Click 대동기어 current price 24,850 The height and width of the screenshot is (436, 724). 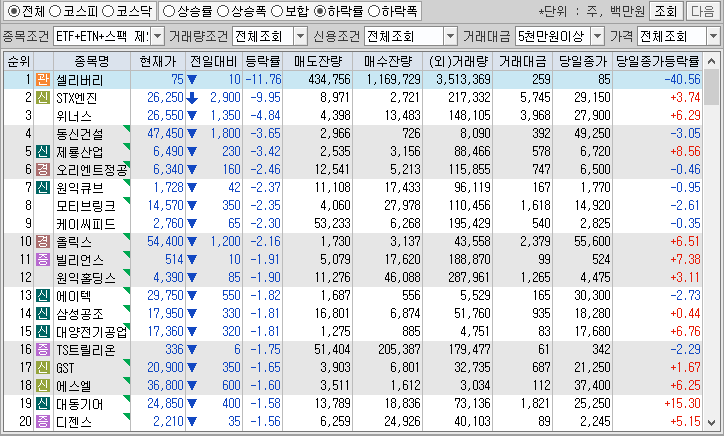(165, 404)
